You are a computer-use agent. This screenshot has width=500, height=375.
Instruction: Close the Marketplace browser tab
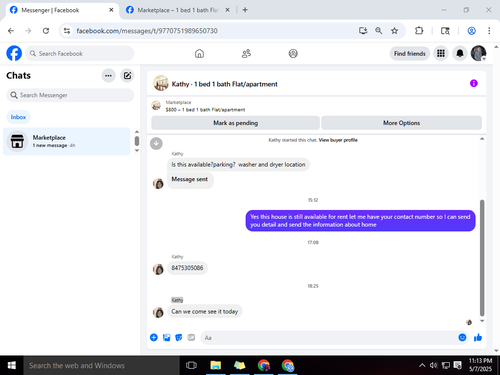coord(227,10)
